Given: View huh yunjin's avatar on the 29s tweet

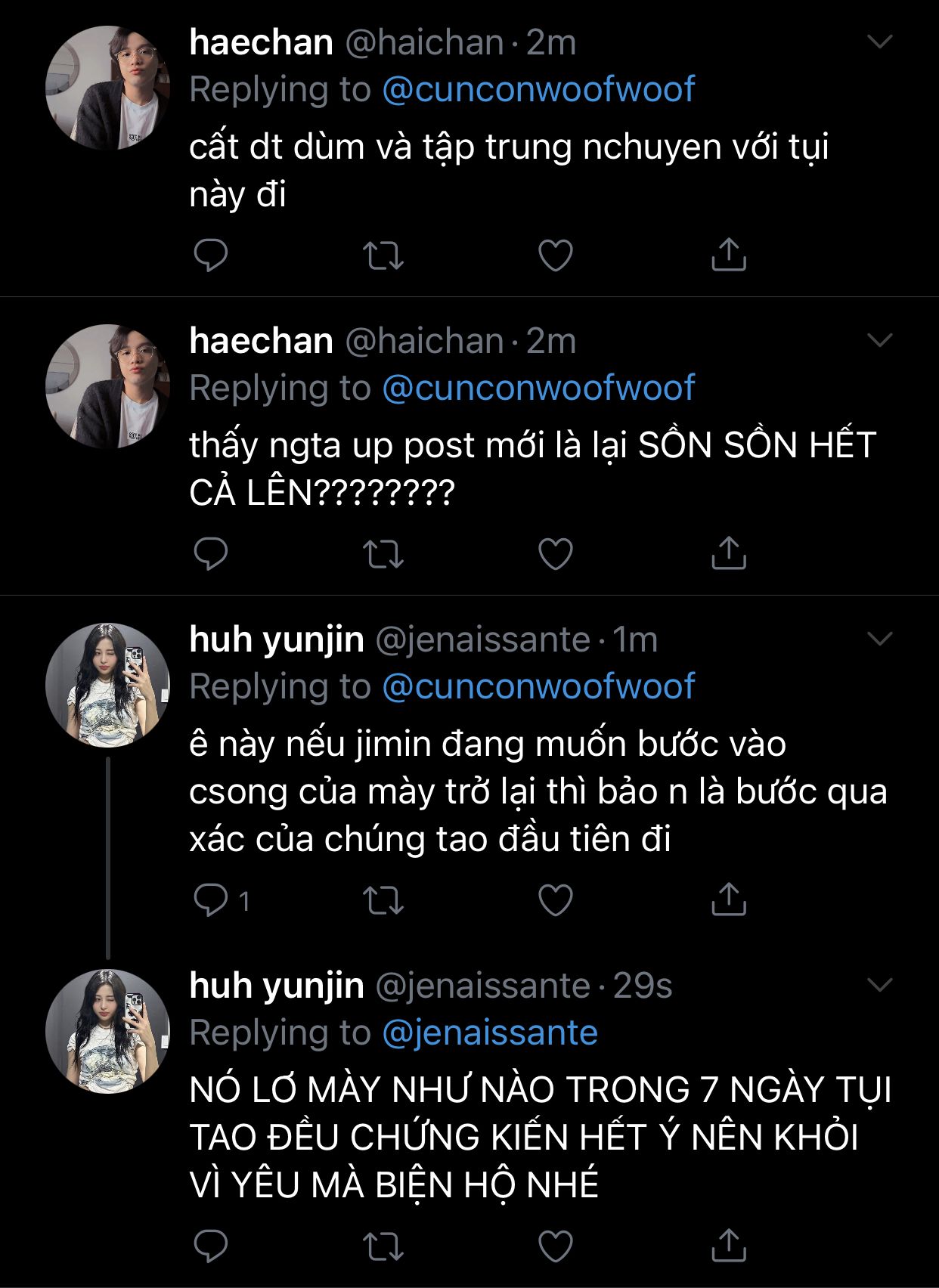Looking at the screenshot, I should [x=107, y=1032].
